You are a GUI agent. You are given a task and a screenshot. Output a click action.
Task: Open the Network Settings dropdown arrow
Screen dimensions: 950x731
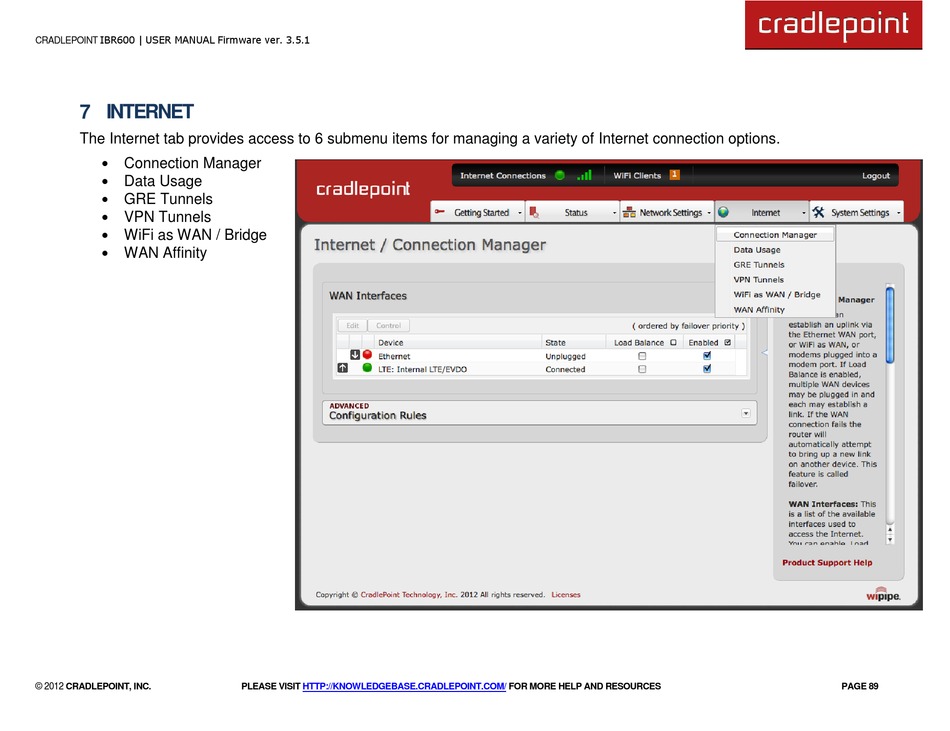[x=709, y=213]
